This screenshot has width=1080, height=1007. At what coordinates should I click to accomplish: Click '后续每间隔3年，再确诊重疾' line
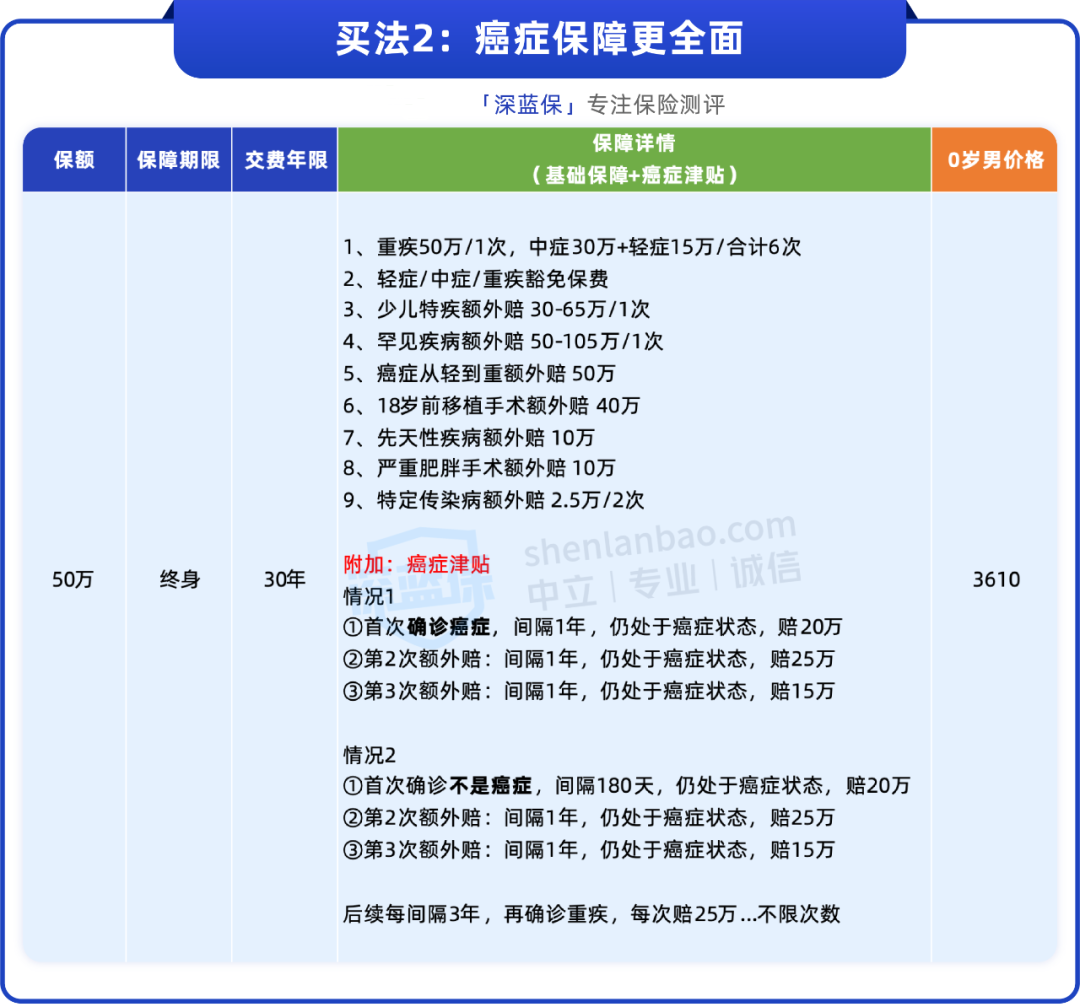(x=592, y=914)
